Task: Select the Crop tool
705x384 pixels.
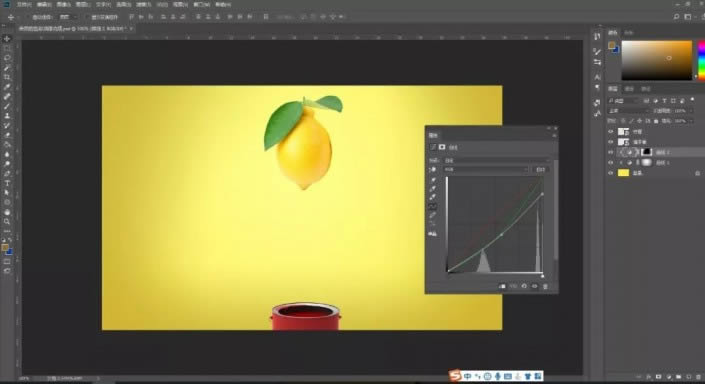Action: (x=7, y=77)
